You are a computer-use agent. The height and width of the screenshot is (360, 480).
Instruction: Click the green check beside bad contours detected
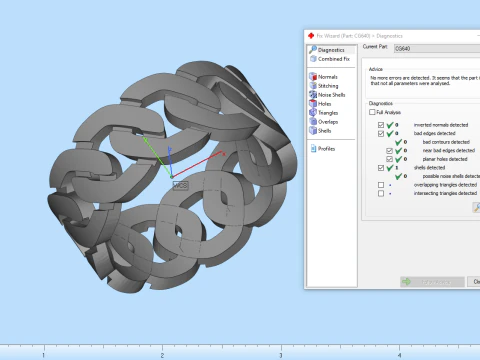point(398,142)
